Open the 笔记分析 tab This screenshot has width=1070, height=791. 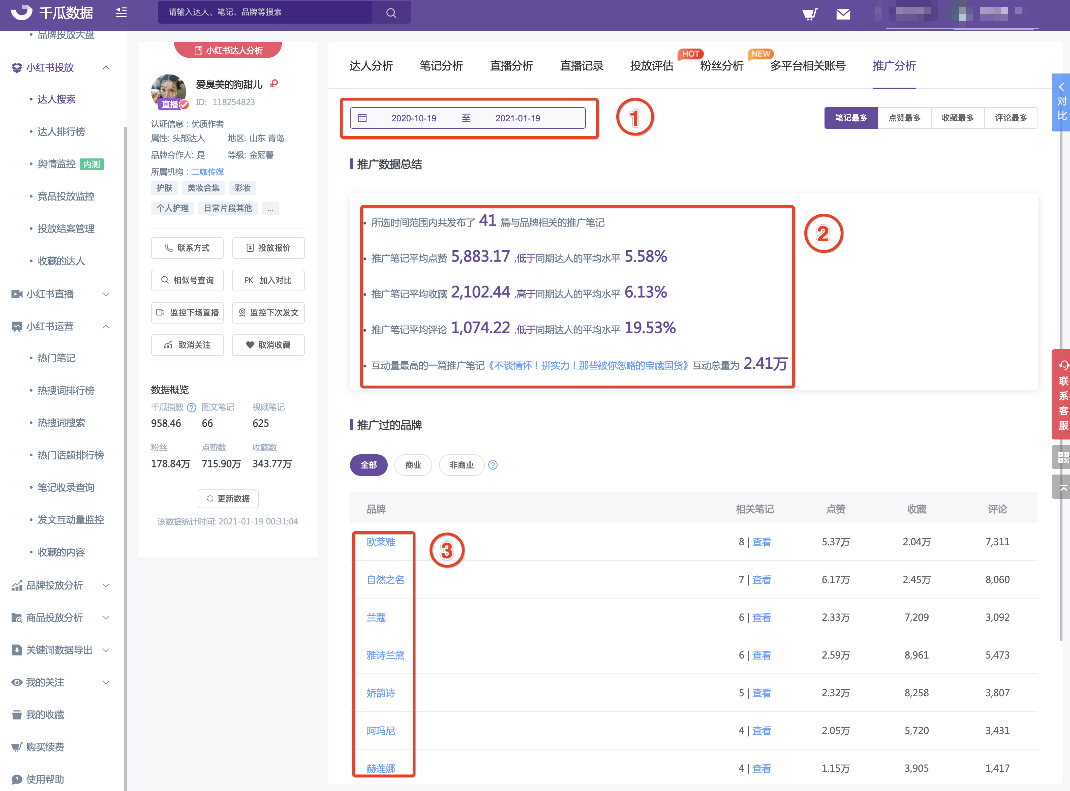click(441, 66)
